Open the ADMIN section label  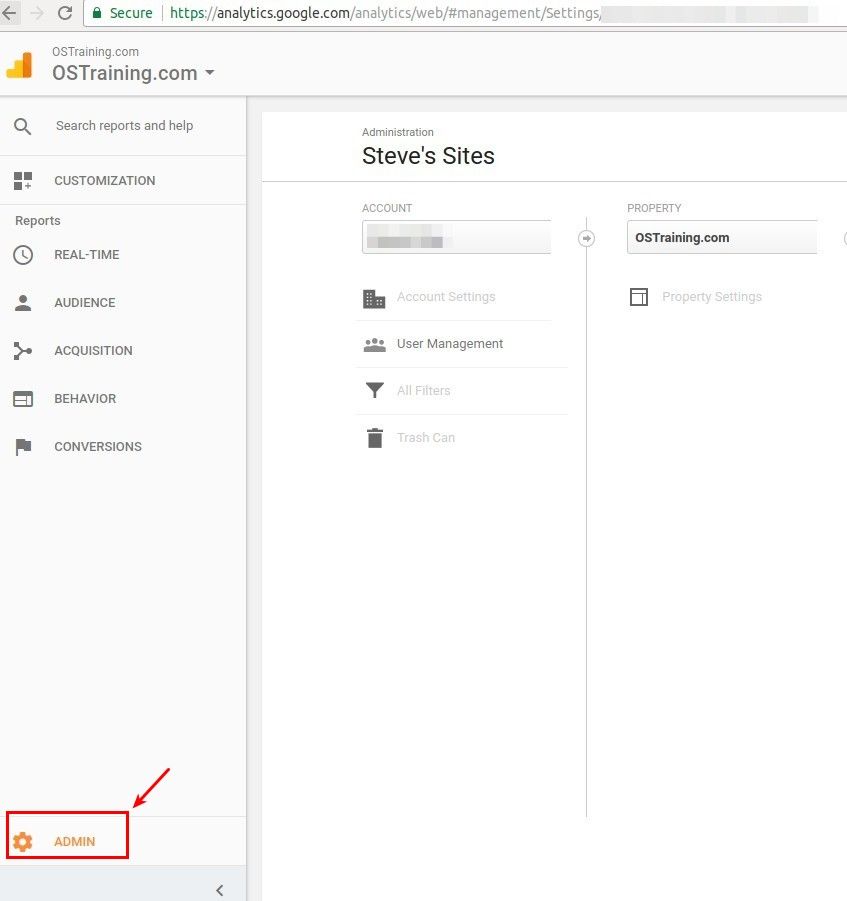(x=75, y=841)
